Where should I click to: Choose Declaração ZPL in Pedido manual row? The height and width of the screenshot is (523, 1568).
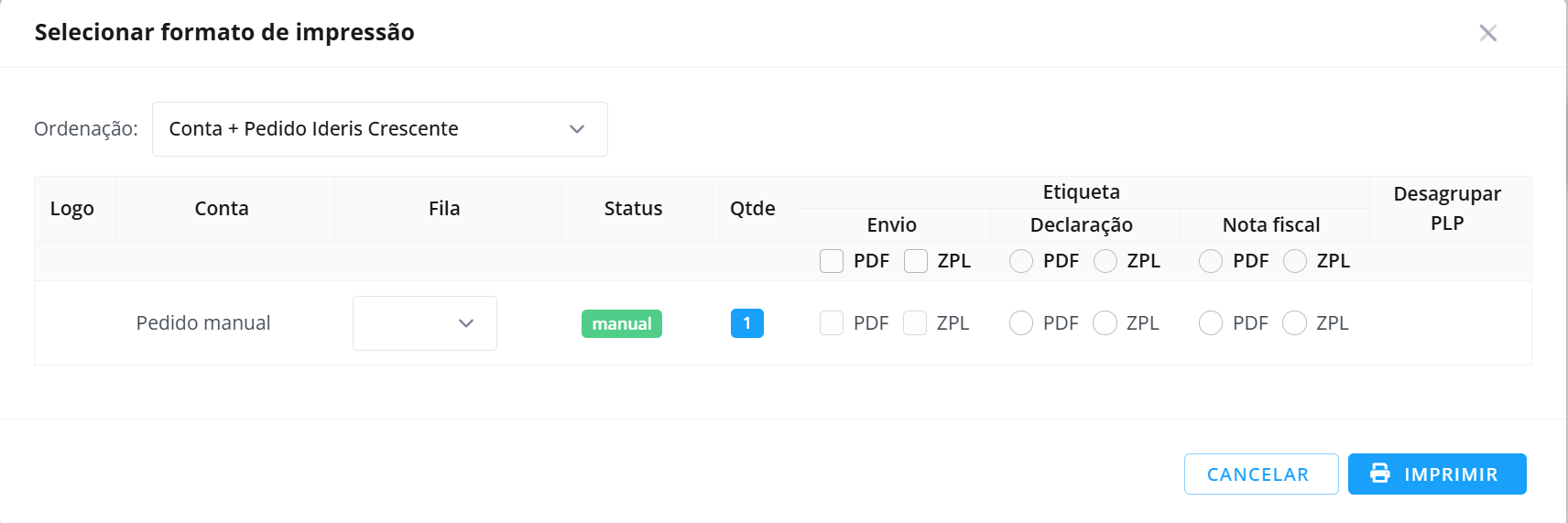coord(1105,322)
